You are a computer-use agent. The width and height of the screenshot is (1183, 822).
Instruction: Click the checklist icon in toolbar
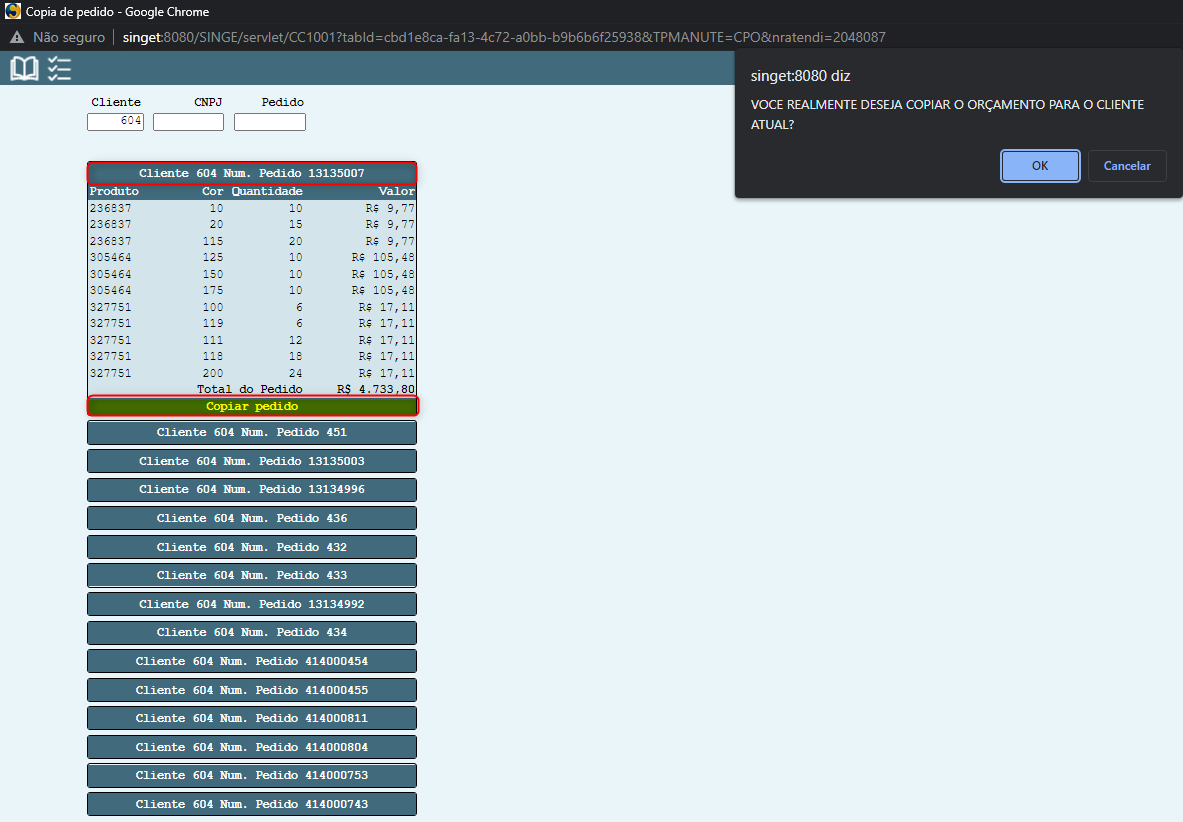[60, 68]
